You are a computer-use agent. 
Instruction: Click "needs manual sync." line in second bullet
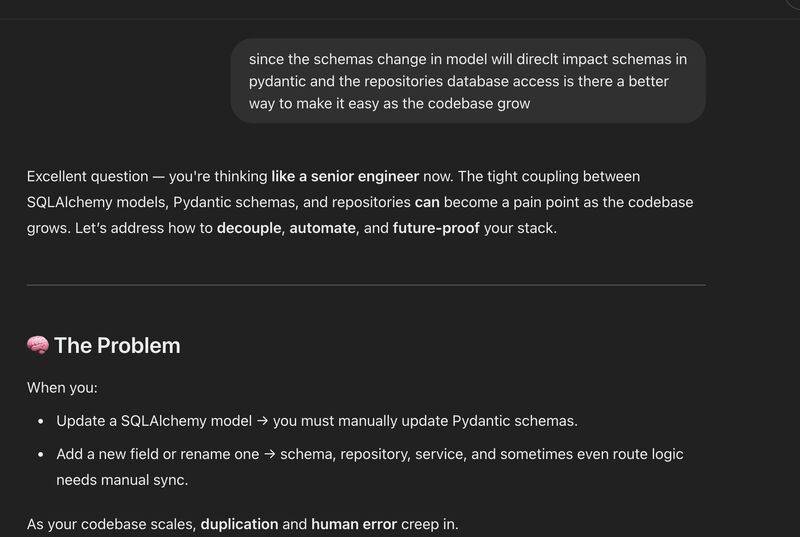(122, 480)
